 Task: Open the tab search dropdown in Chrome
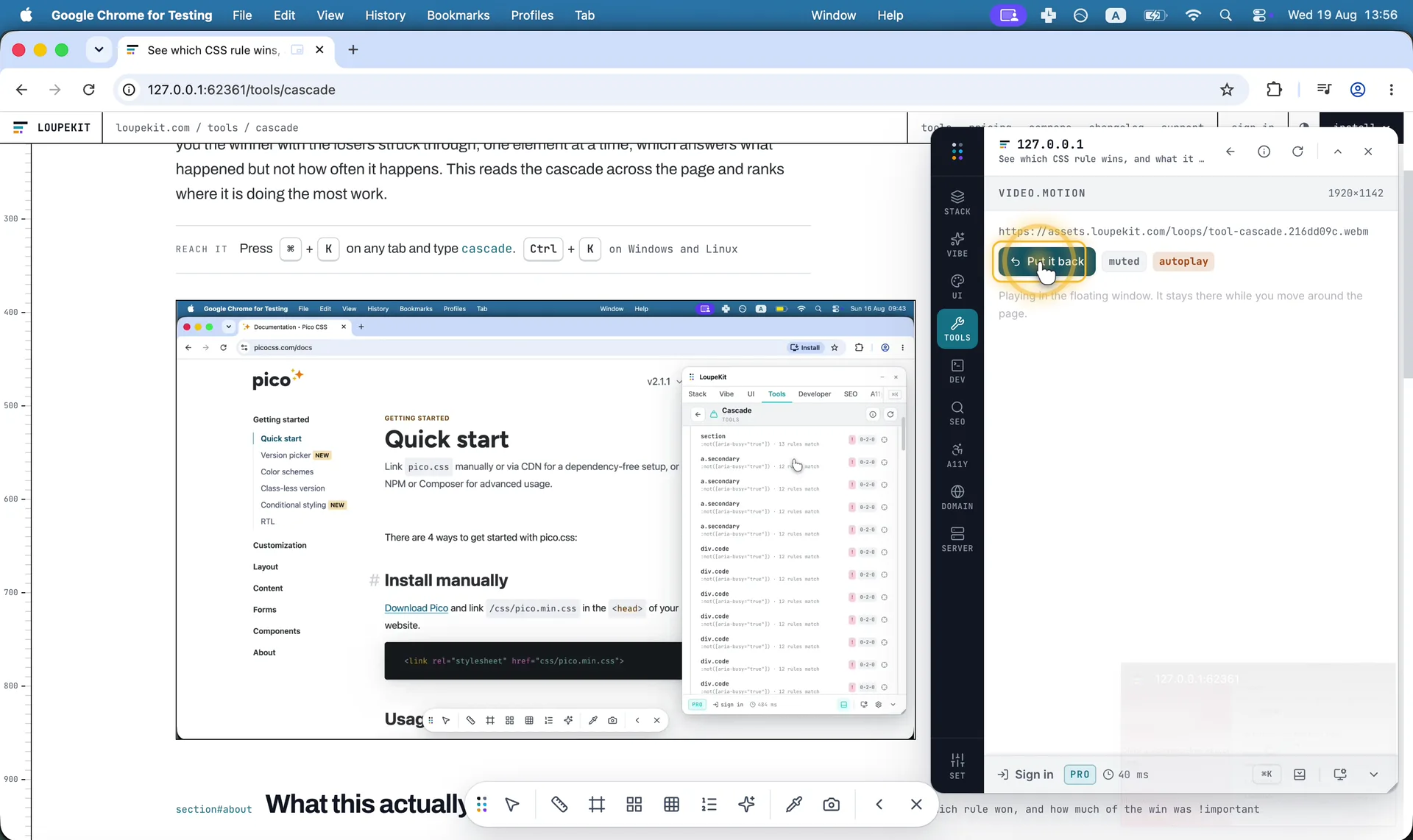pyautogui.click(x=99, y=50)
